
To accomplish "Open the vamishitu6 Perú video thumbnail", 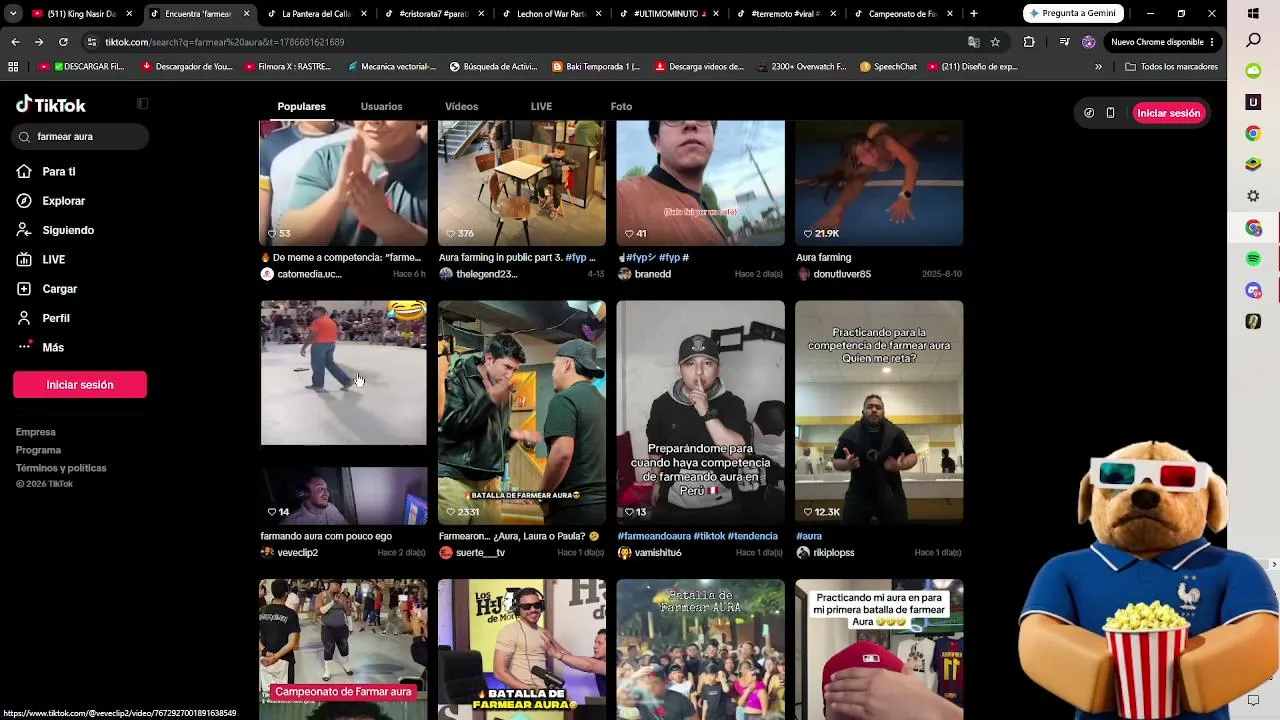I will (x=700, y=412).
